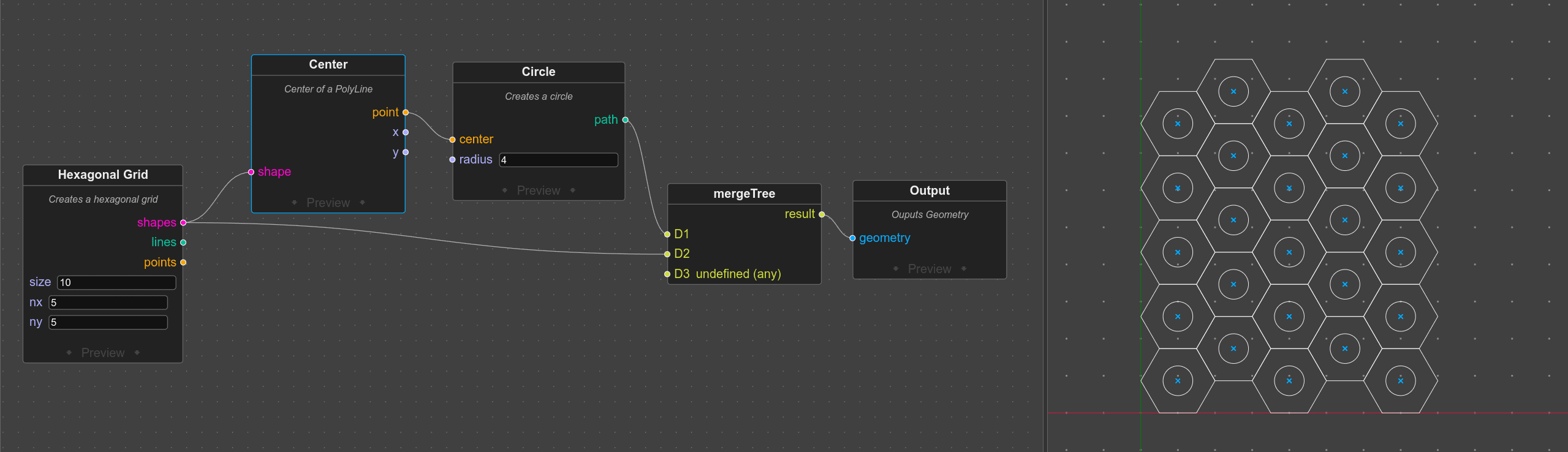1568x452 pixels.
Task: Click the shapes output port on Hexagonal Grid
Action: 183,223
